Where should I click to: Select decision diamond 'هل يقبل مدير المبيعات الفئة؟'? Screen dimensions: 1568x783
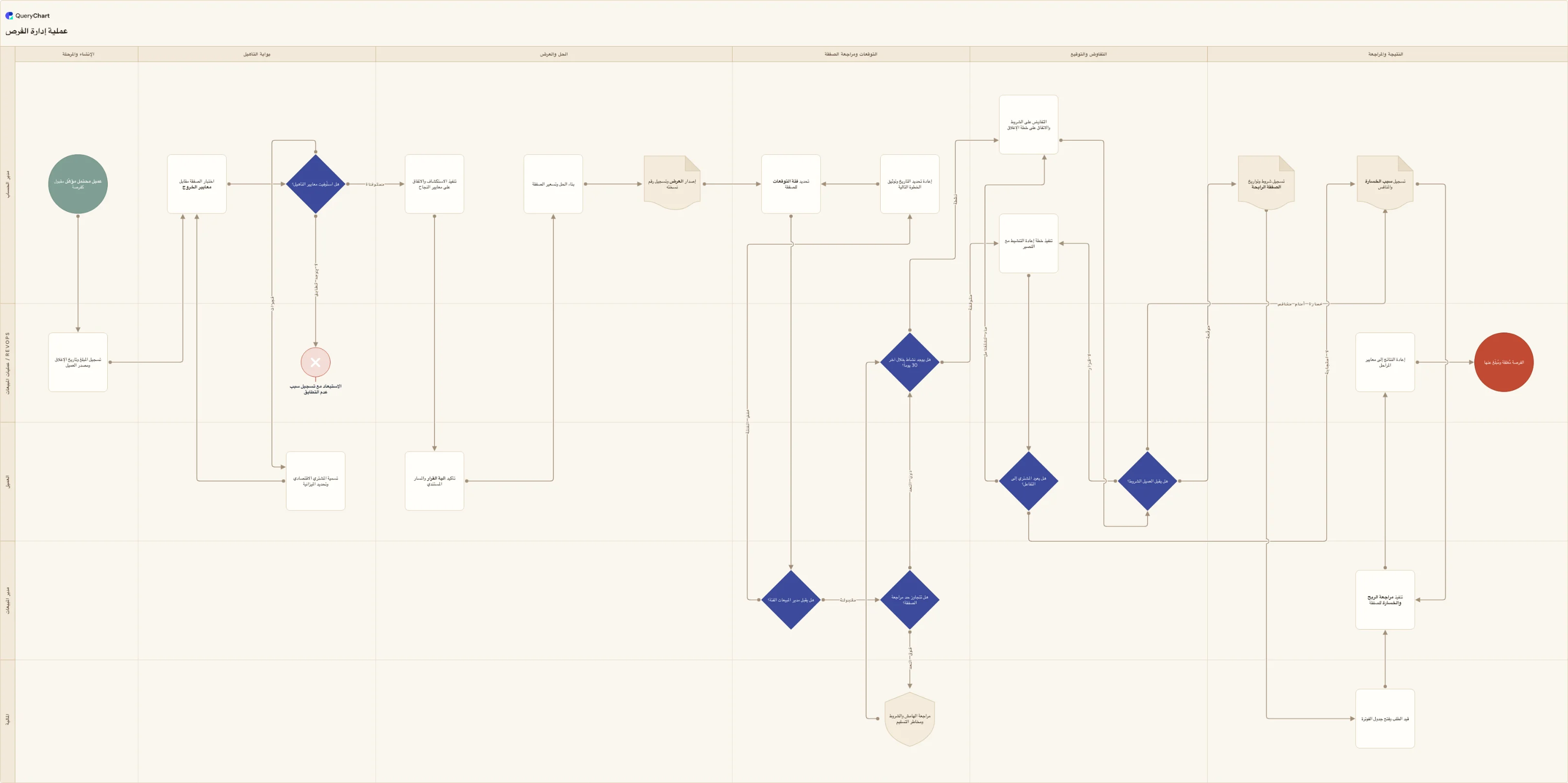coord(791,600)
